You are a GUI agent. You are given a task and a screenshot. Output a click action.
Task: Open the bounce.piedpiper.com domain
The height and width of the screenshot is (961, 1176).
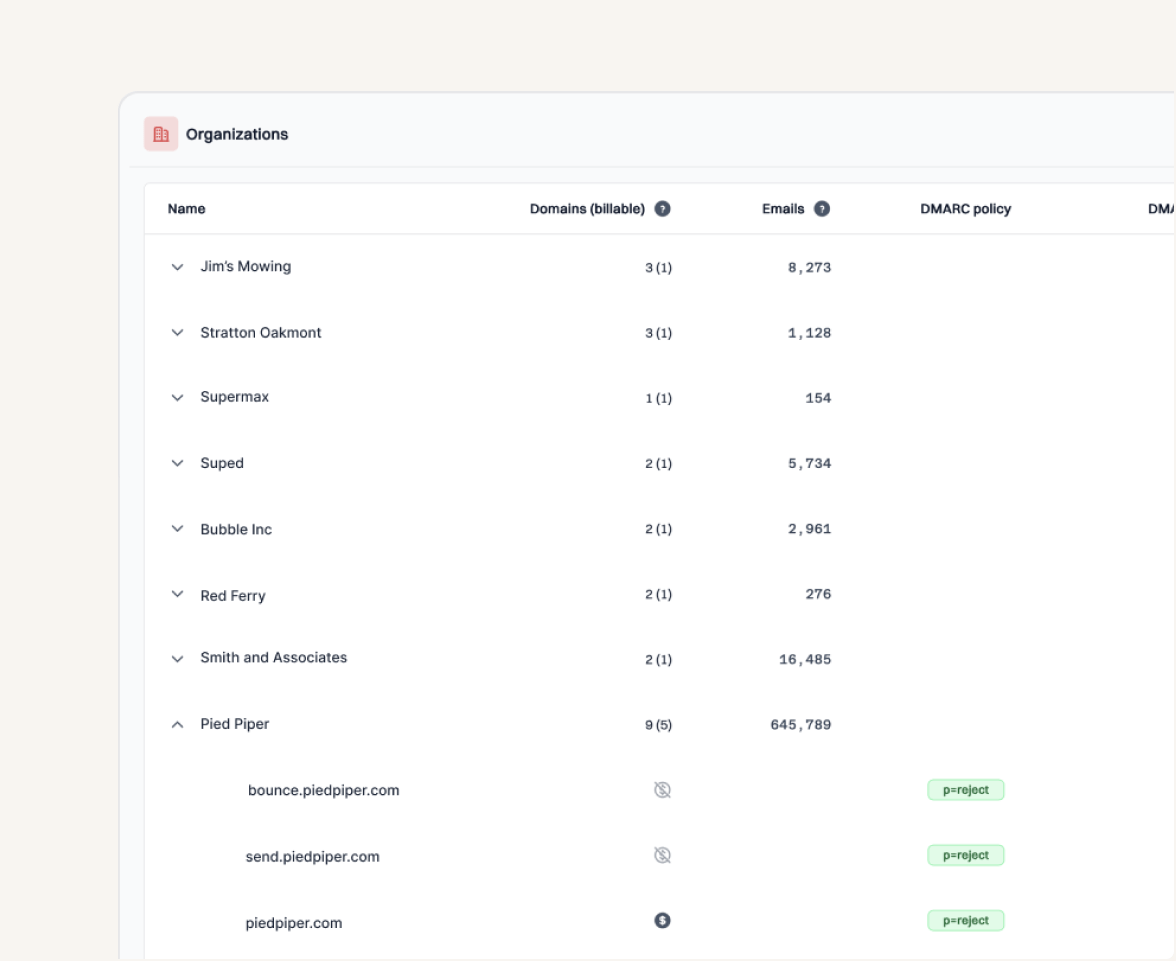pos(323,790)
